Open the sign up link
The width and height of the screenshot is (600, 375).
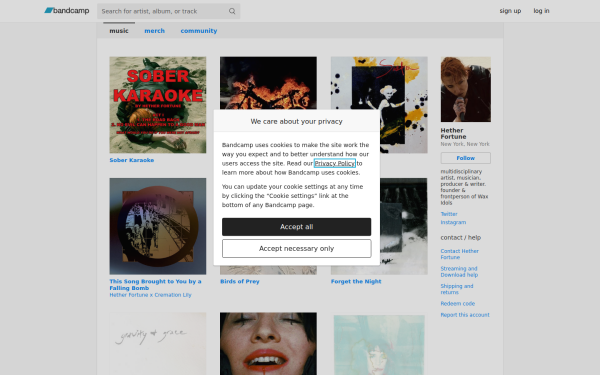(x=510, y=11)
